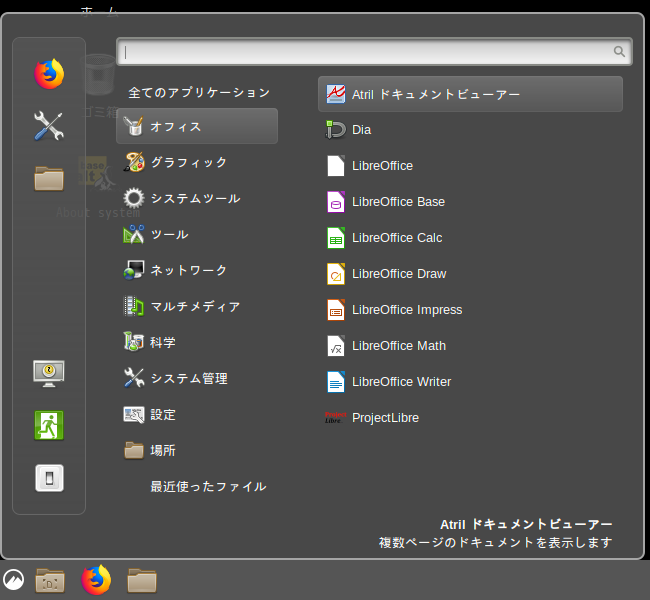Open the folder icon in favorites sidebar
650x600 pixels.
[x=49, y=178]
